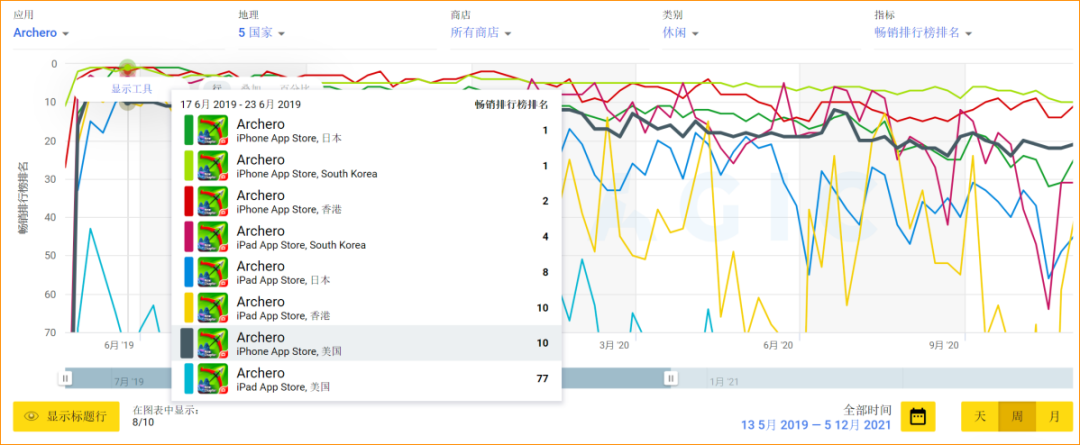Open the 5 国家 geography dropdown
Image resolution: width=1080 pixels, height=445 pixels.
(262, 33)
